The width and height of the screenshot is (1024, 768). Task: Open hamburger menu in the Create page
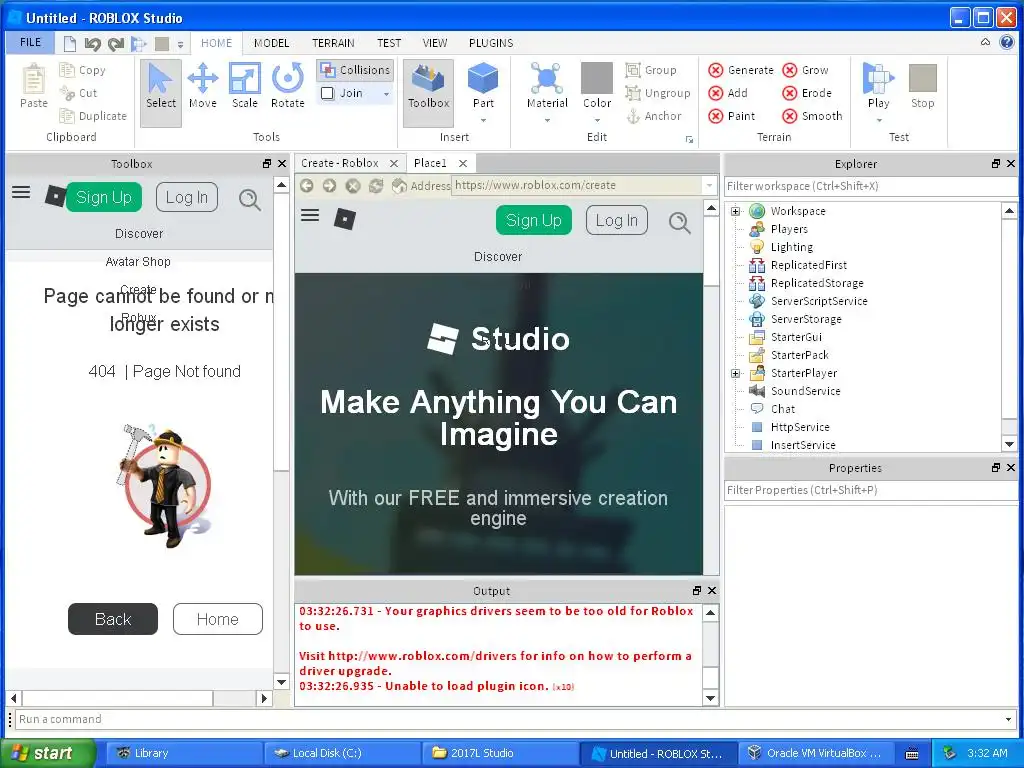pos(310,215)
